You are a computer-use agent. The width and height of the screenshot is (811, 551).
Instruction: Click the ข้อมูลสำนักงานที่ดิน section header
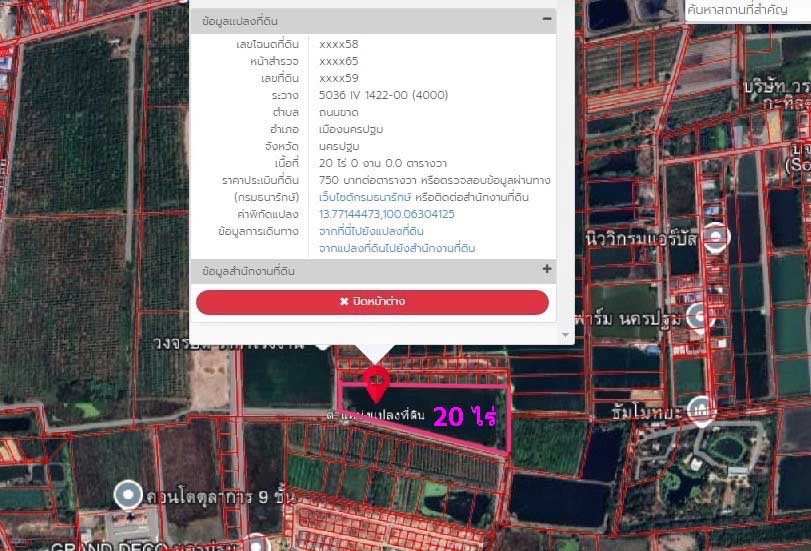pos(373,271)
